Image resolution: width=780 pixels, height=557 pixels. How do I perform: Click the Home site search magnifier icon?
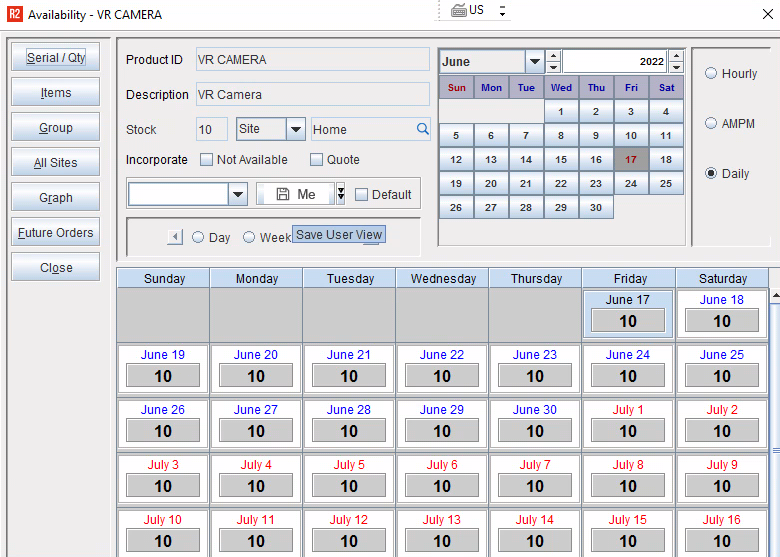click(x=423, y=129)
